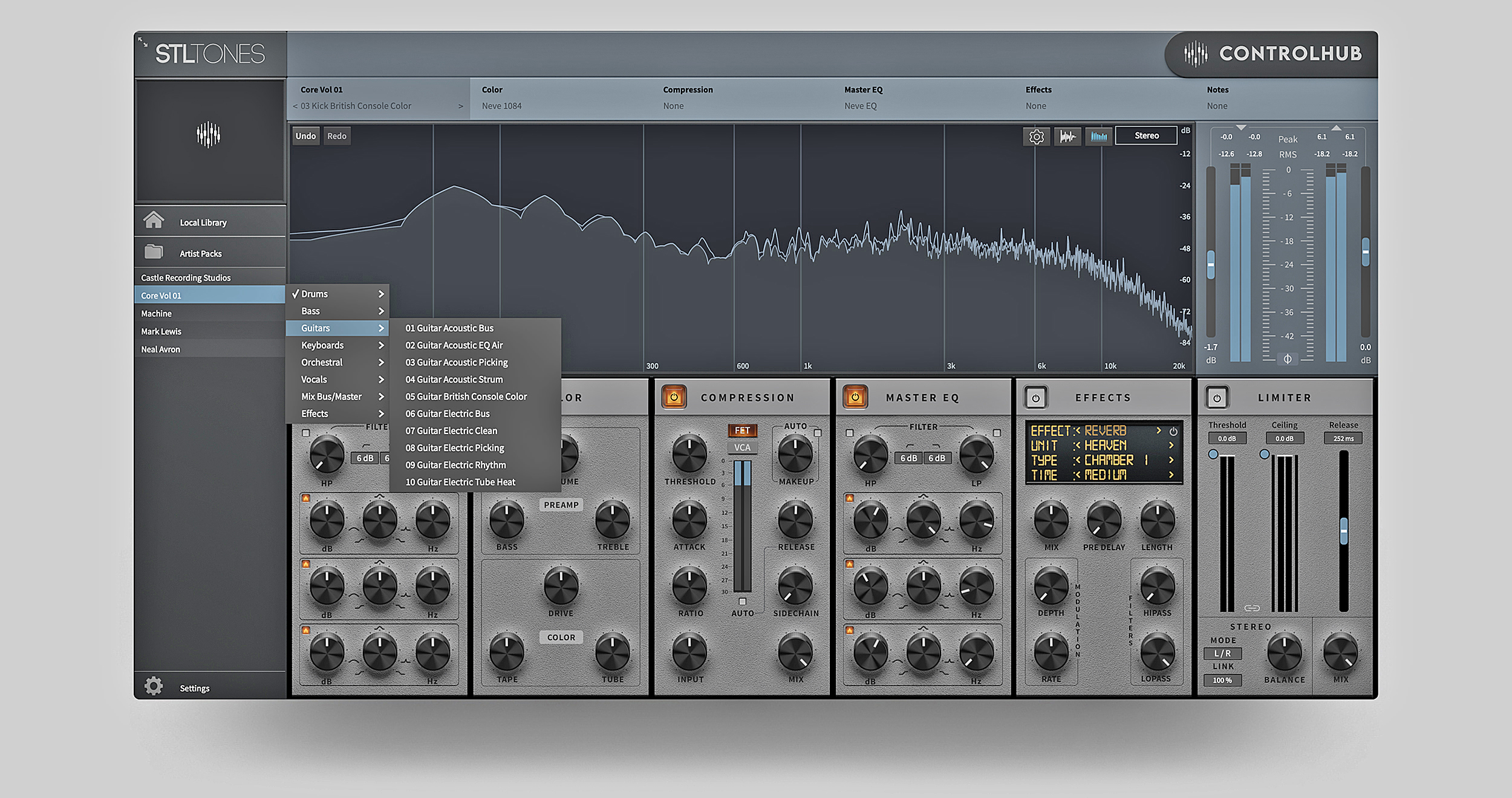This screenshot has height=798, width=1512.
Task: Click the Compression THRESHOLD knob
Action: click(x=689, y=454)
